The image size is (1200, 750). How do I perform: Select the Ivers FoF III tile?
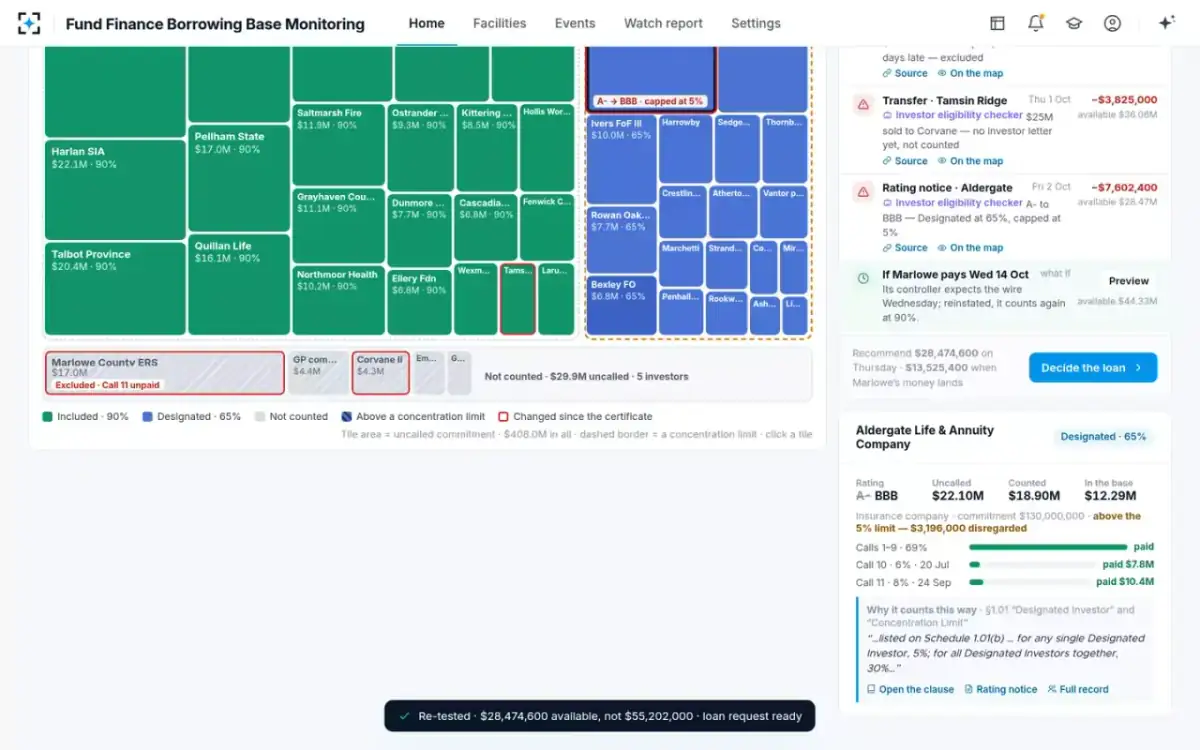(621, 160)
